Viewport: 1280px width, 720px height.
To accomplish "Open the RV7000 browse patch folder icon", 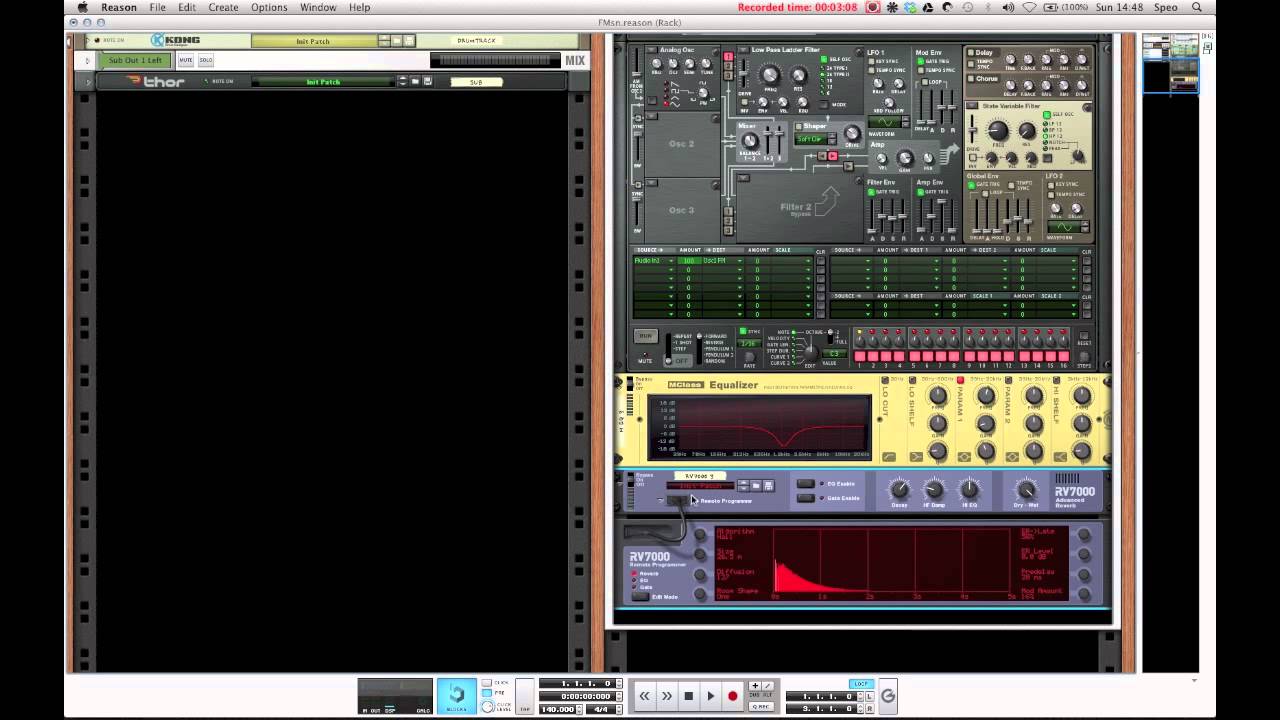I will (756, 486).
